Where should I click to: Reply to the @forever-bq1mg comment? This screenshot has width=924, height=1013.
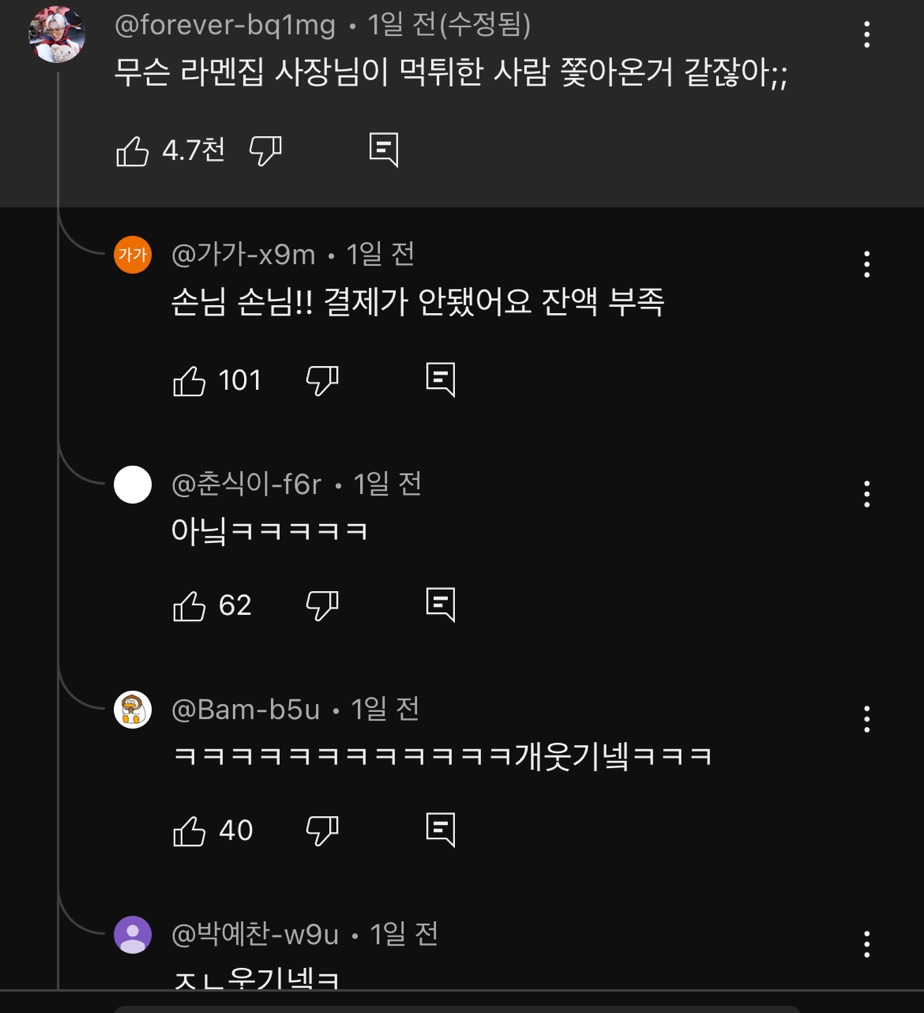pyautogui.click(x=384, y=149)
